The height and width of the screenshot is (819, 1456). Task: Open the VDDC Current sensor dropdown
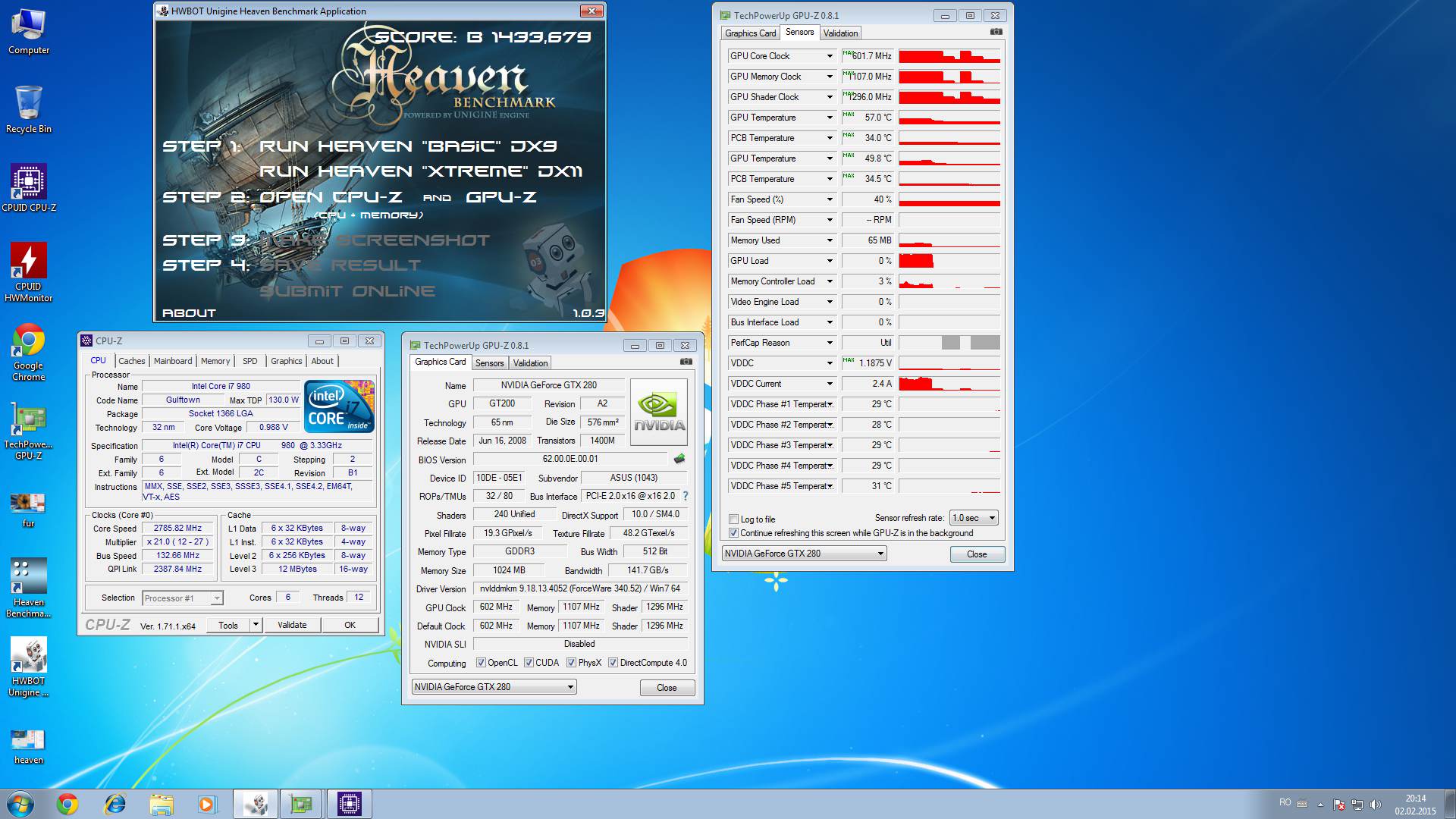(x=829, y=384)
